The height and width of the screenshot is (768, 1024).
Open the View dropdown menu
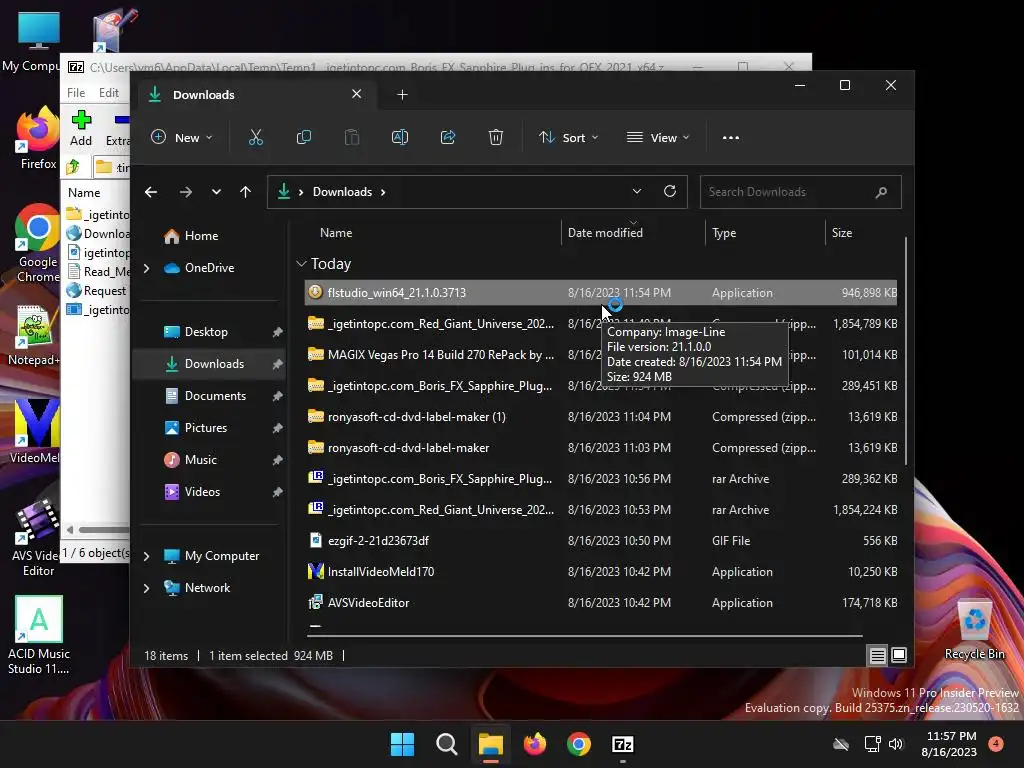pos(658,138)
